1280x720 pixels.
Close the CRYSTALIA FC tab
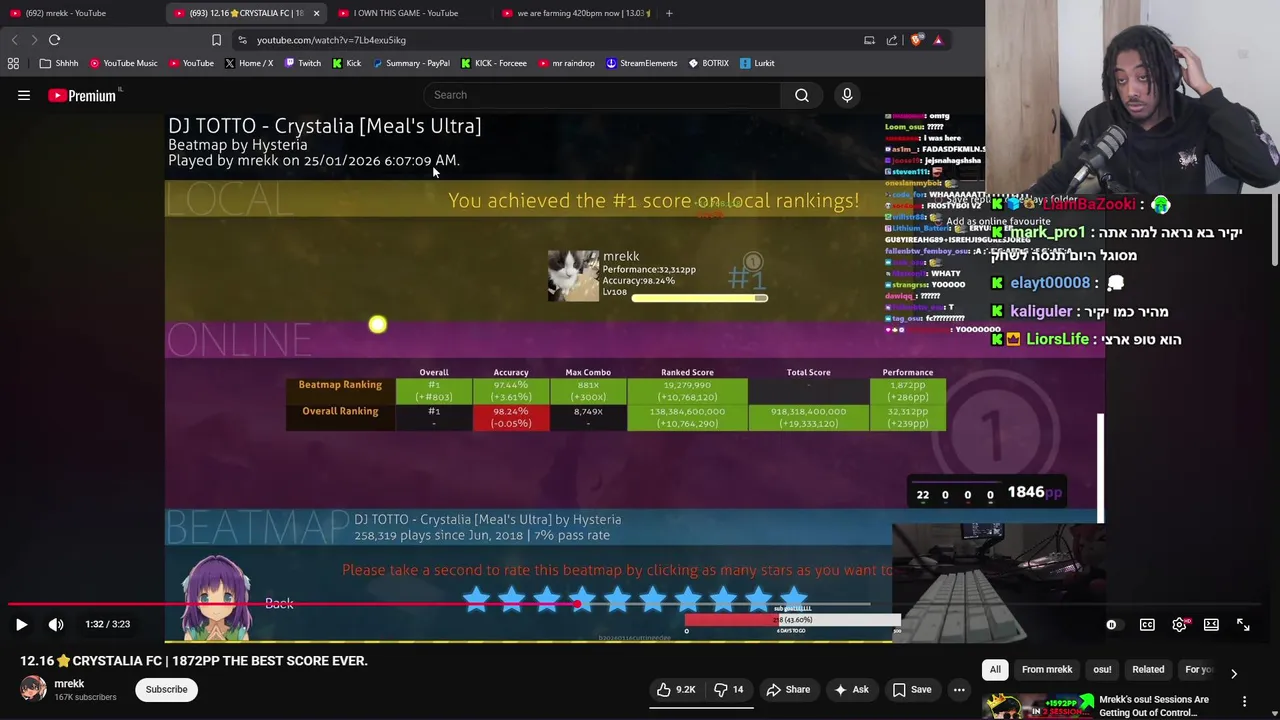[316, 13]
